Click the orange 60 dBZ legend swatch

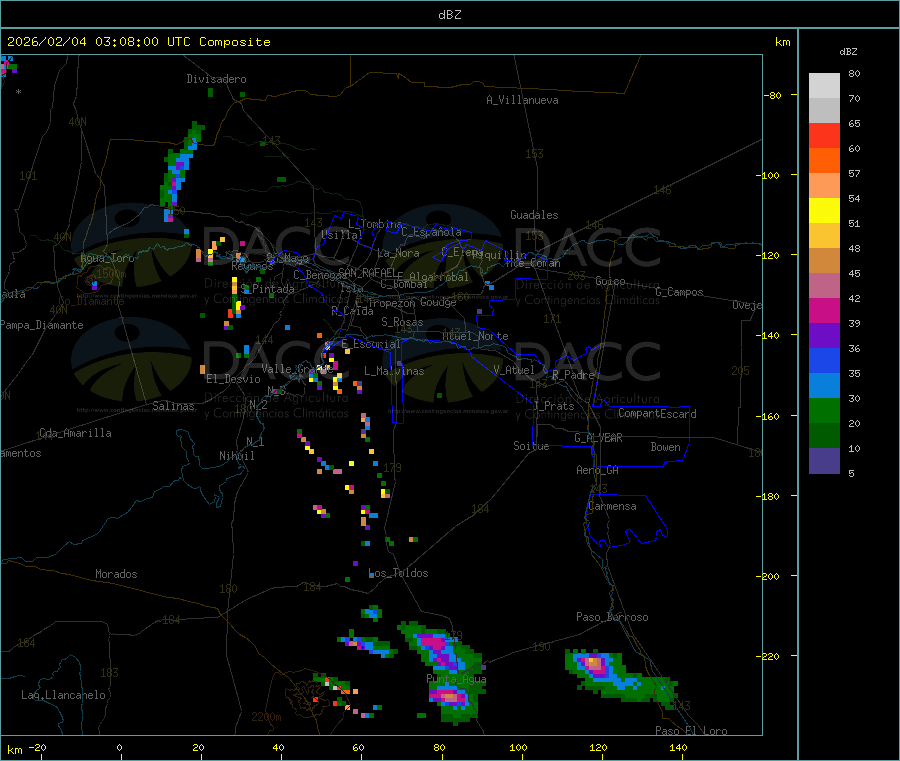pyautogui.click(x=824, y=161)
